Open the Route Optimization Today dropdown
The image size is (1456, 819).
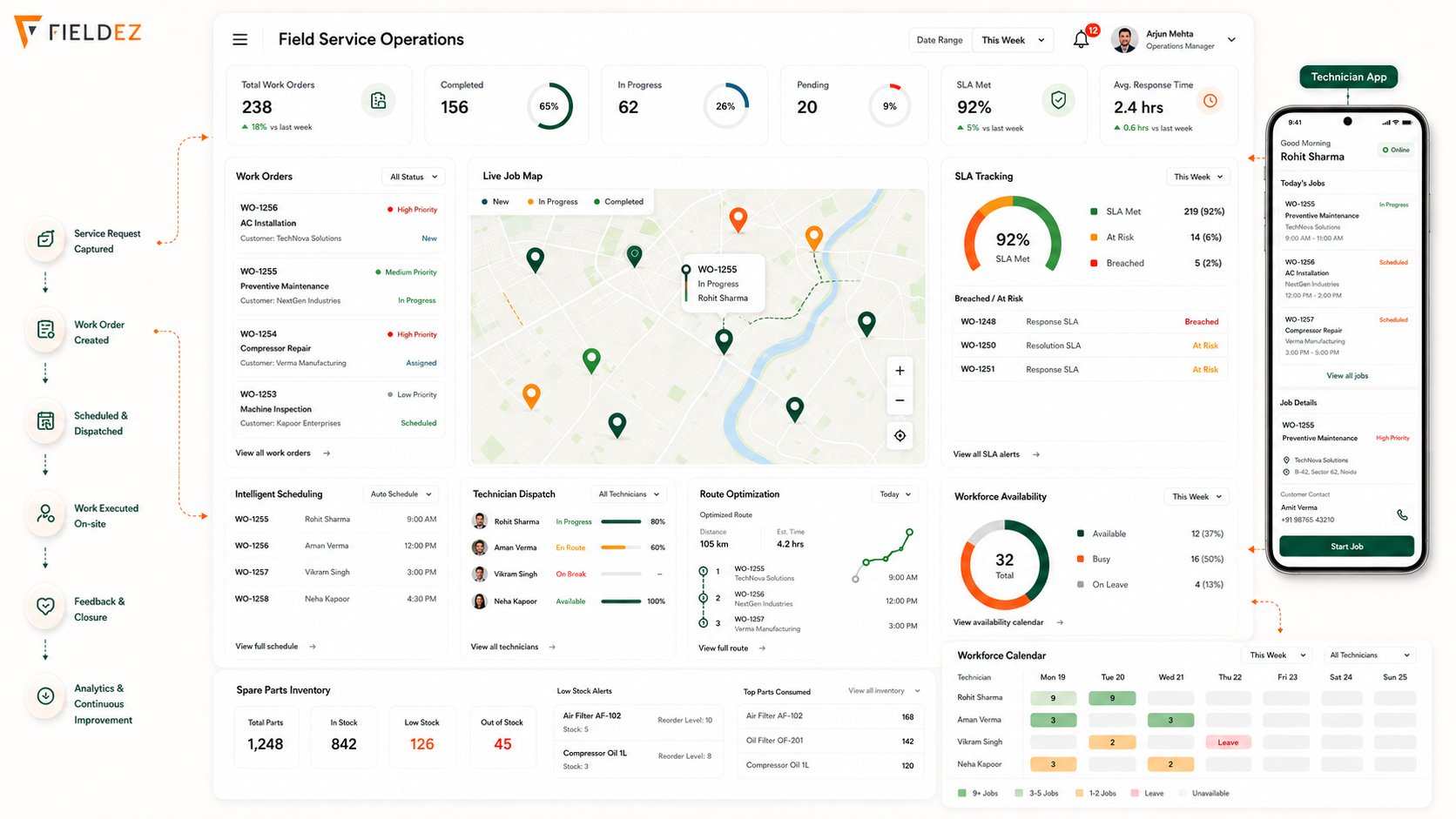pyautogui.click(x=895, y=494)
